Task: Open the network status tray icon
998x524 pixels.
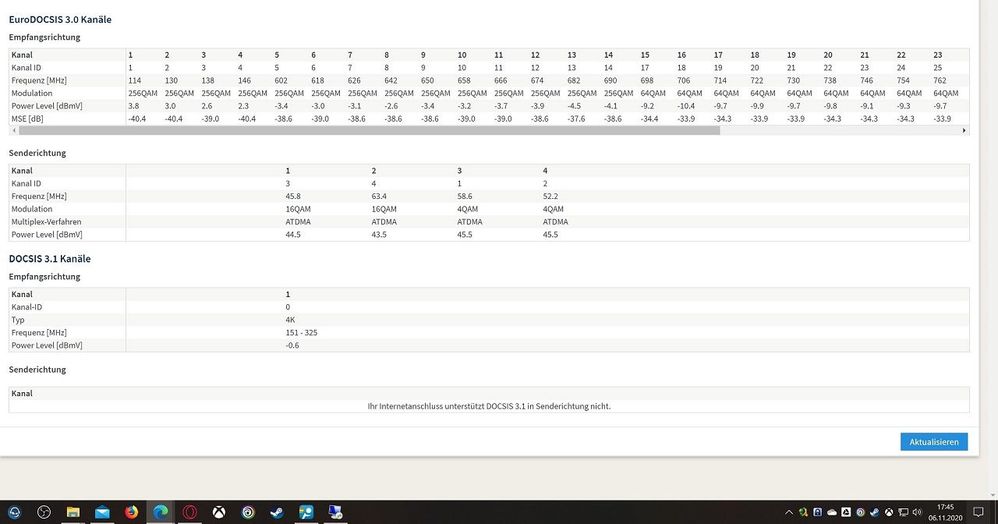Action: 903,512
